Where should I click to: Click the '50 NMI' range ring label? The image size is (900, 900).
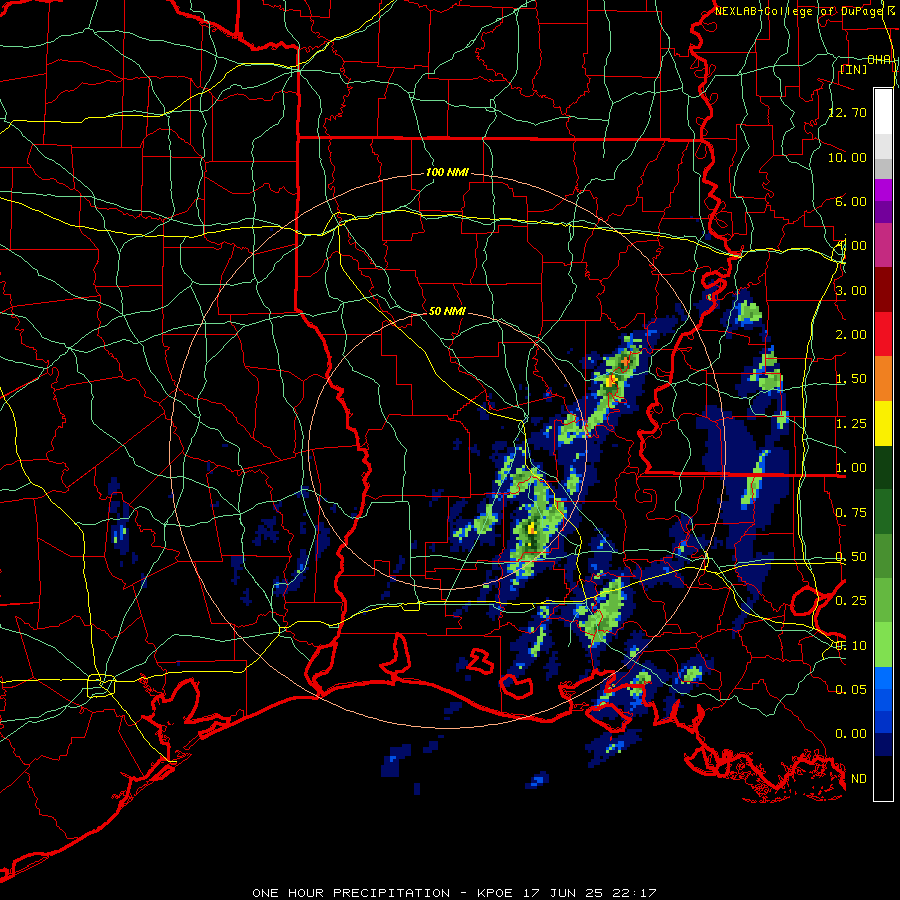(447, 311)
